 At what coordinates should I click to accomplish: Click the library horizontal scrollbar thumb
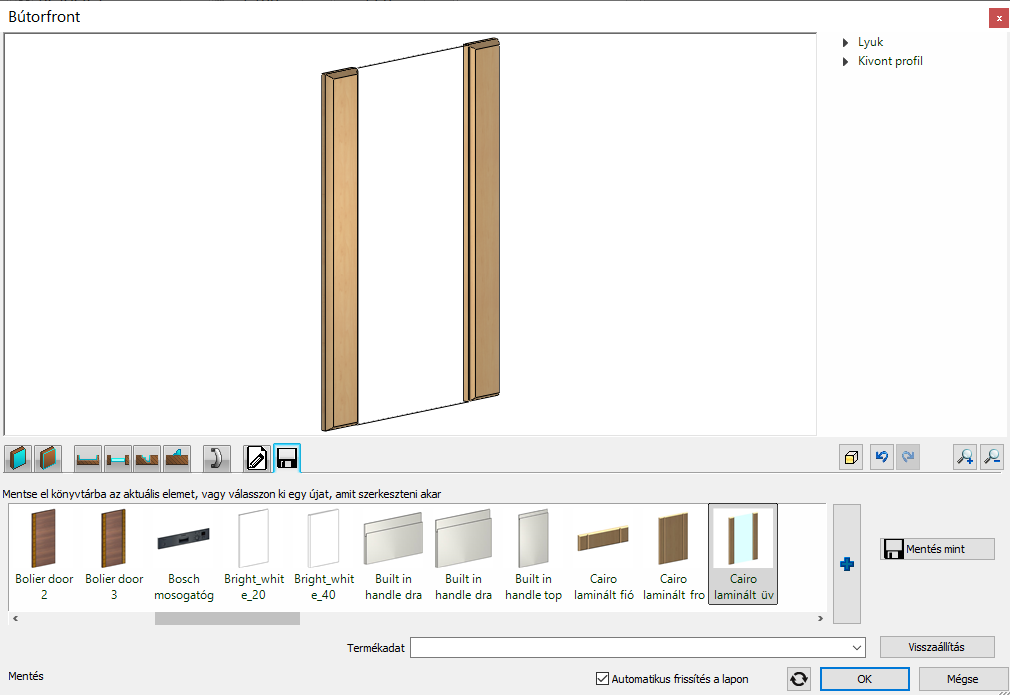[x=227, y=619]
